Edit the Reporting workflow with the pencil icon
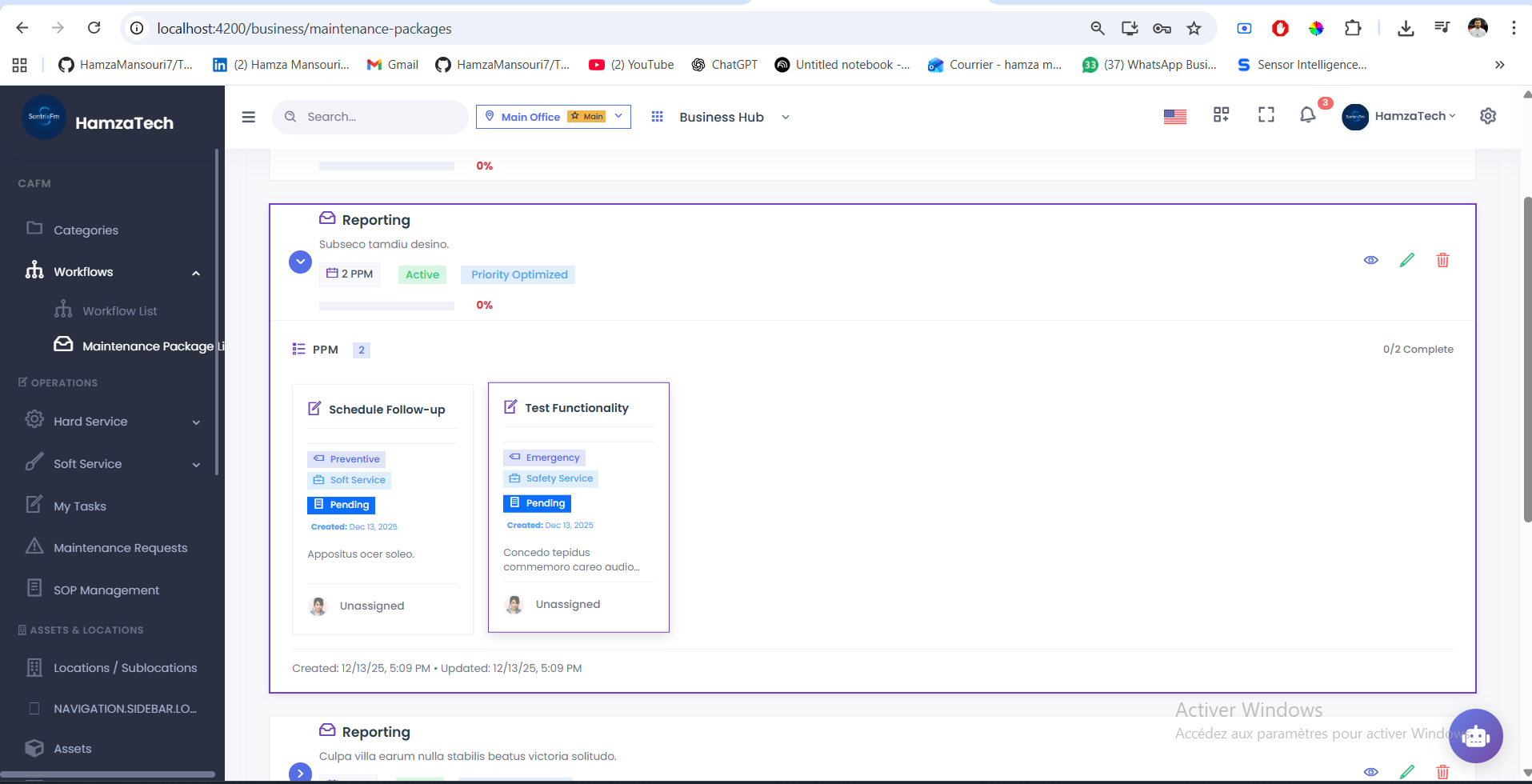 [1406, 260]
